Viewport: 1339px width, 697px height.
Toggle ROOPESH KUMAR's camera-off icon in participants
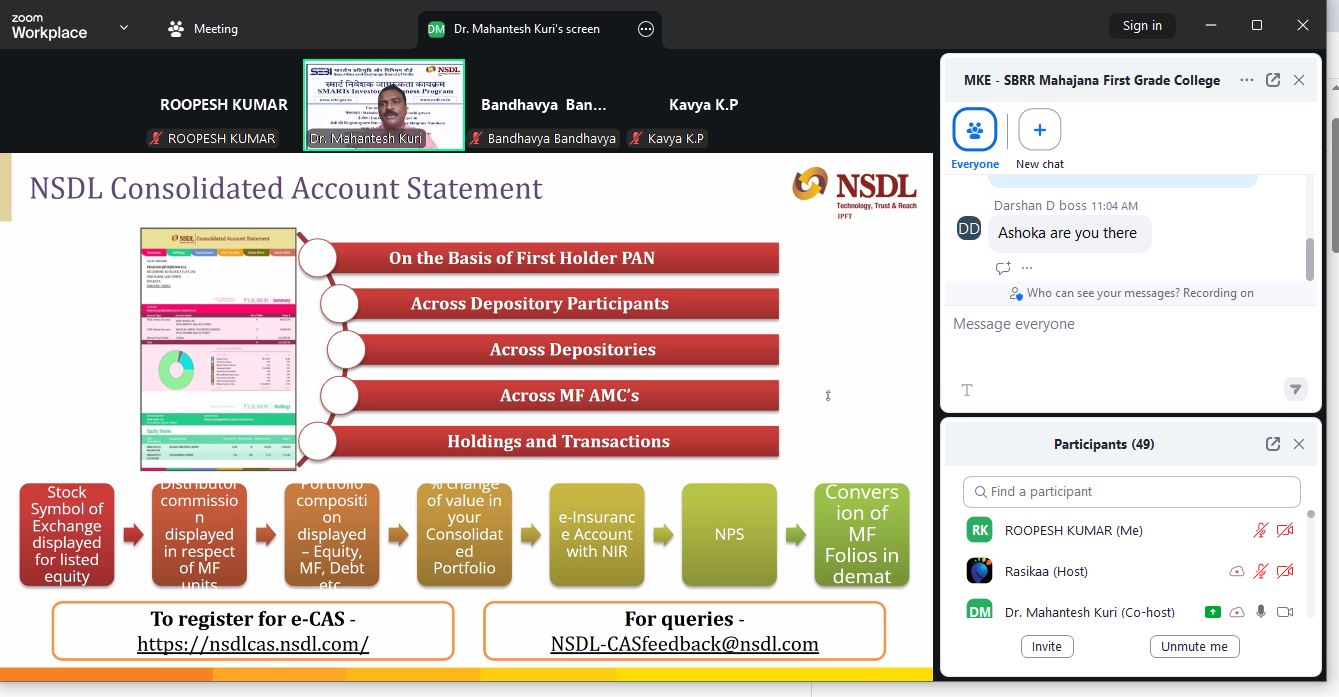pos(1285,530)
